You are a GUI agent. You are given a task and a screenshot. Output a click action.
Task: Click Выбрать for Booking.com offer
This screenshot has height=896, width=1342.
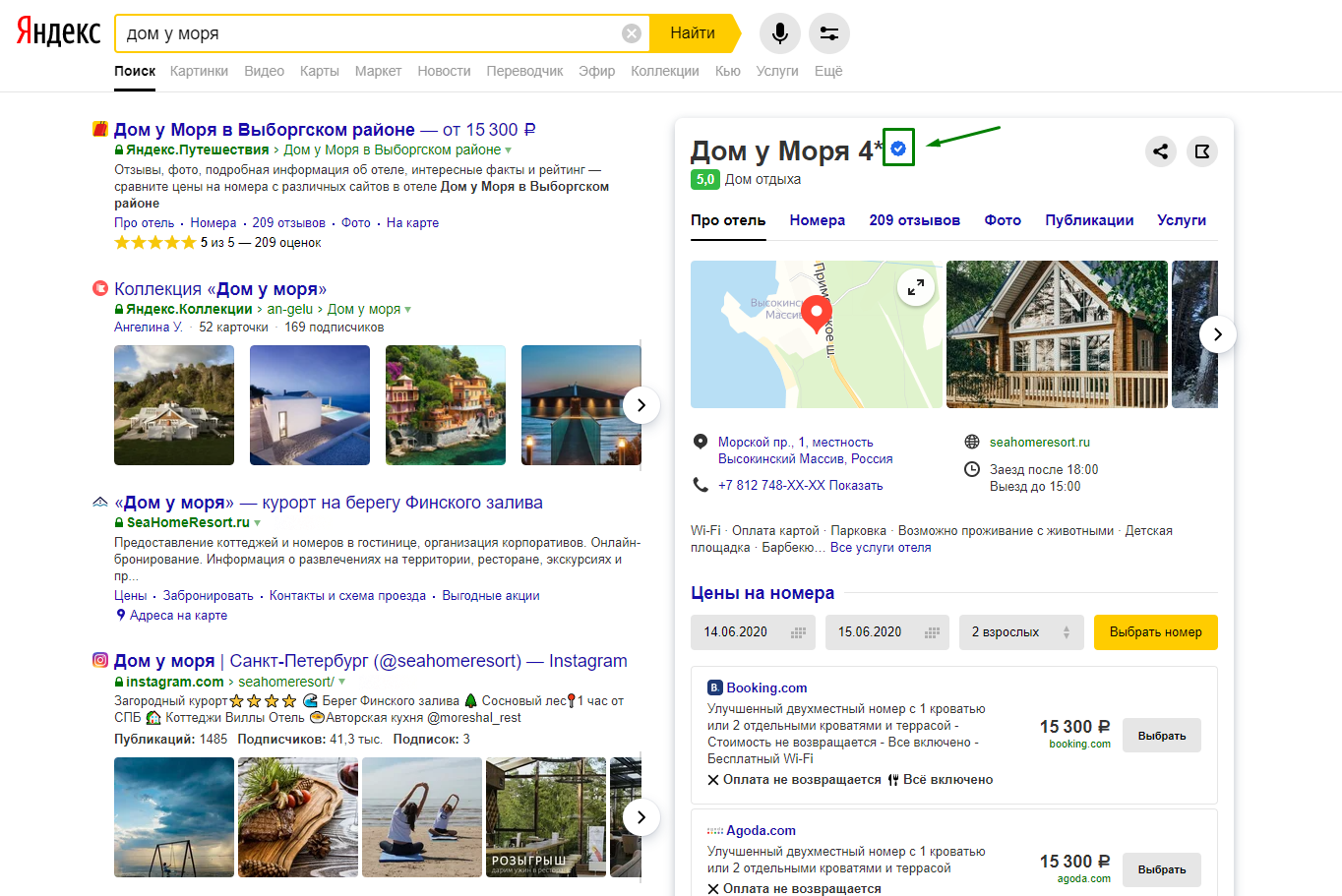pyautogui.click(x=1162, y=736)
